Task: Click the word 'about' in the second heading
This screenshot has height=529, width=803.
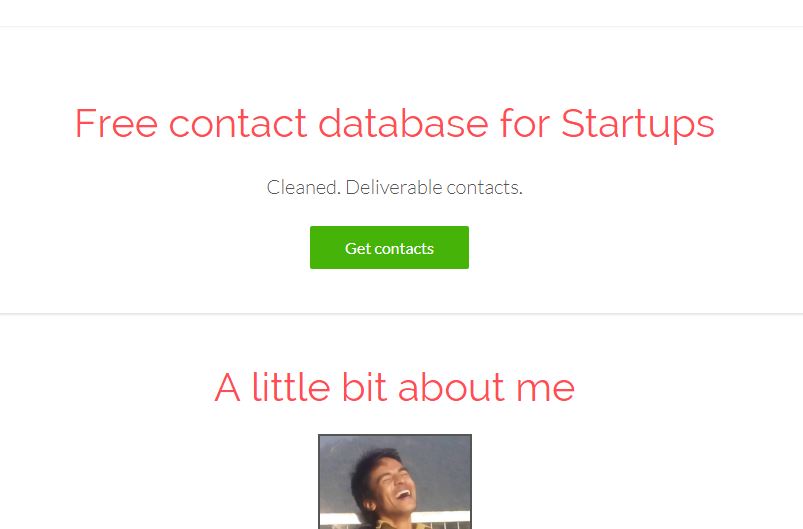Action: (x=445, y=387)
